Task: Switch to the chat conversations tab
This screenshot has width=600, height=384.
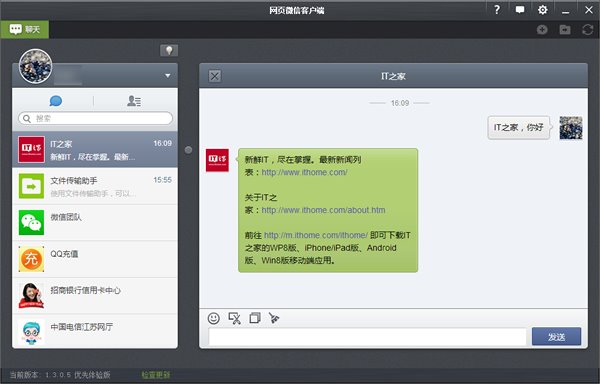Action: [x=56, y=101]
